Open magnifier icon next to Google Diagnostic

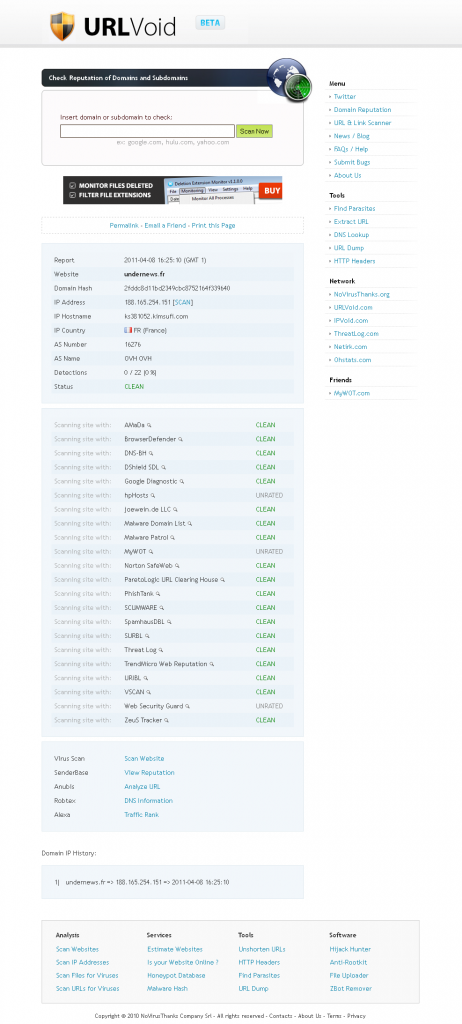pos(182,481)
